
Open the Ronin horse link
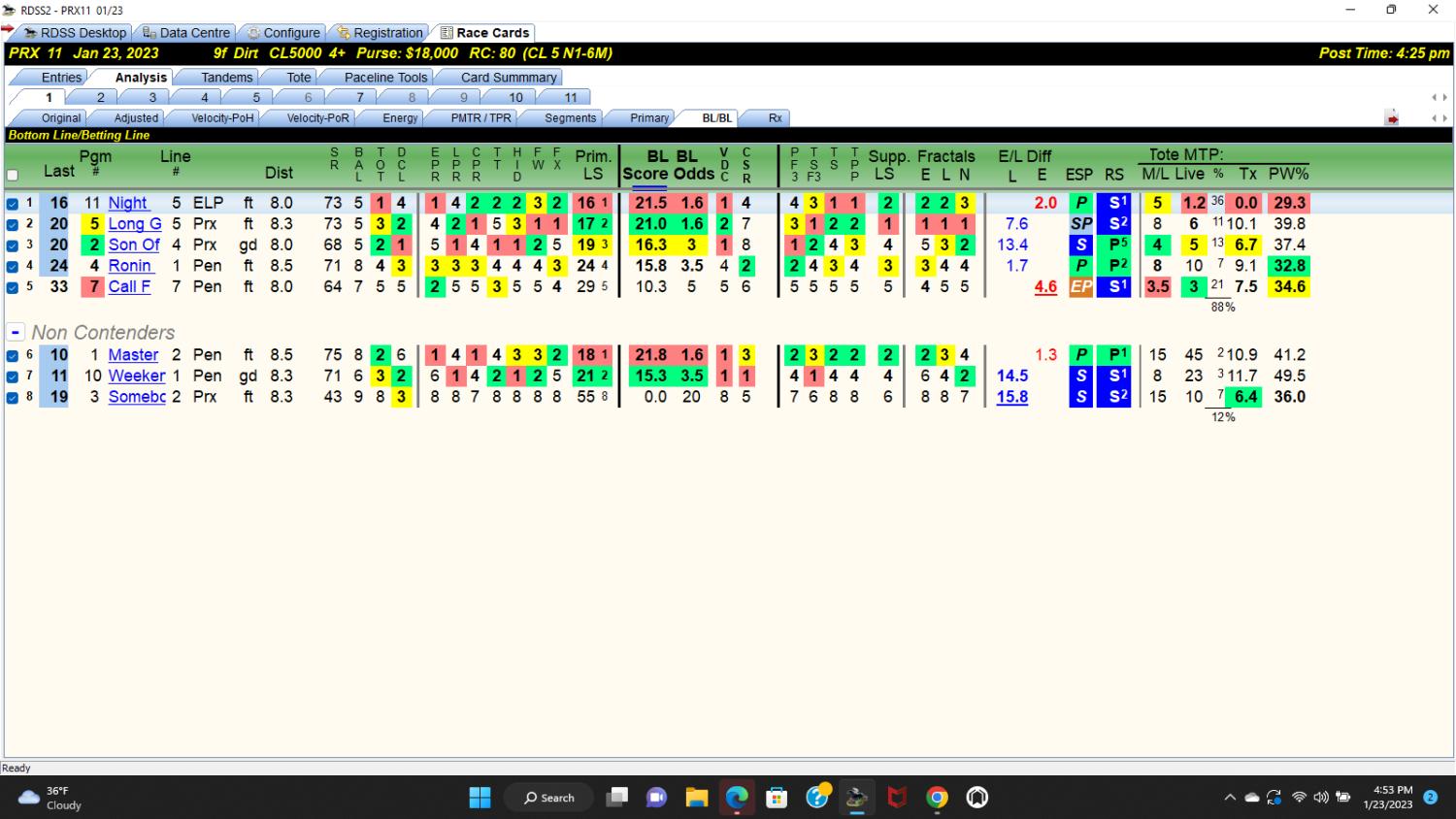click(x=130, y=266)
